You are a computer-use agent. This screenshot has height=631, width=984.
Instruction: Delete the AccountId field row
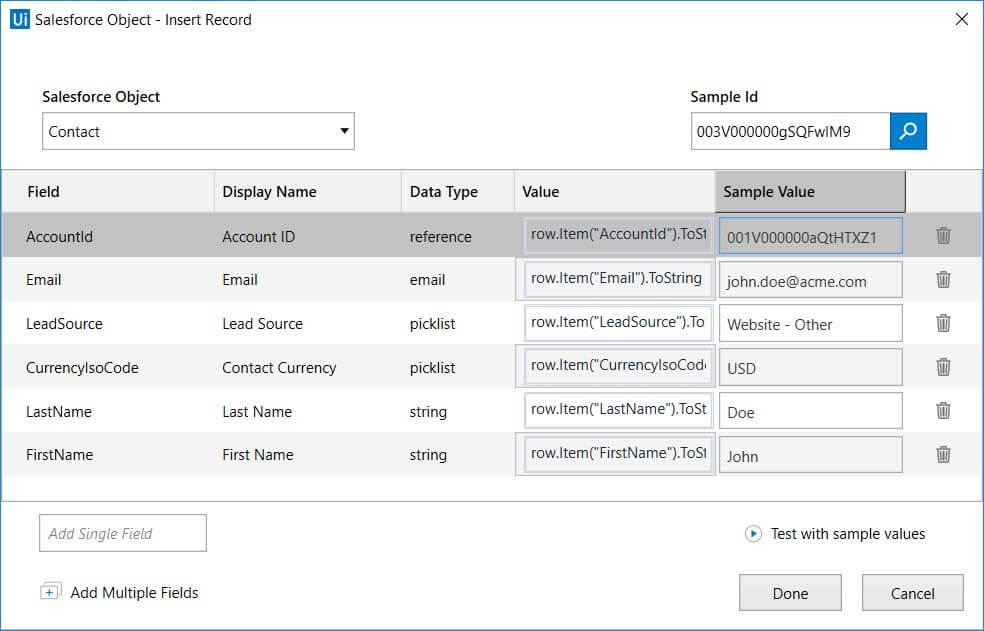943,235
